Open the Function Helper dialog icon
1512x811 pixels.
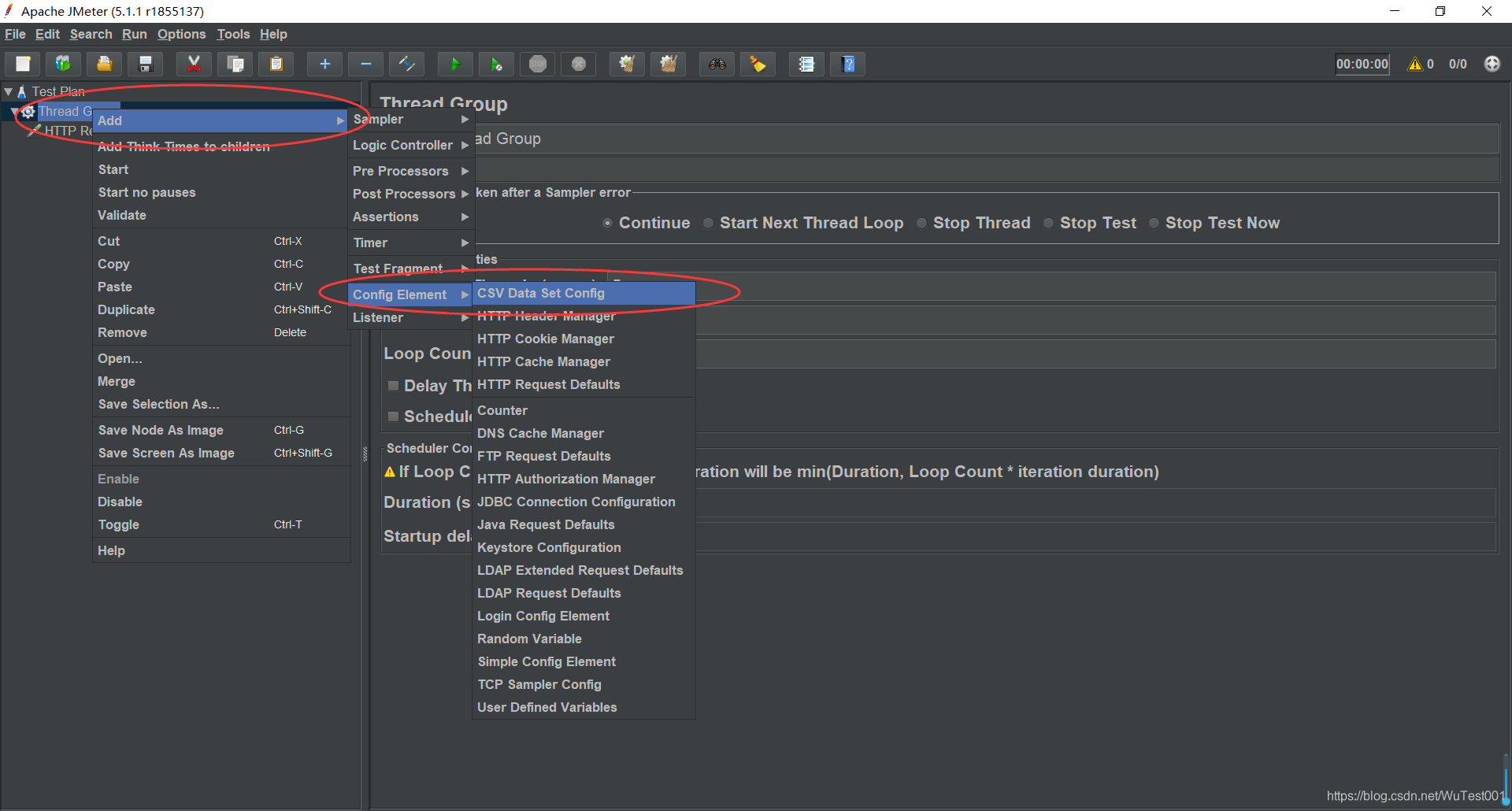(x=806, y=64)
